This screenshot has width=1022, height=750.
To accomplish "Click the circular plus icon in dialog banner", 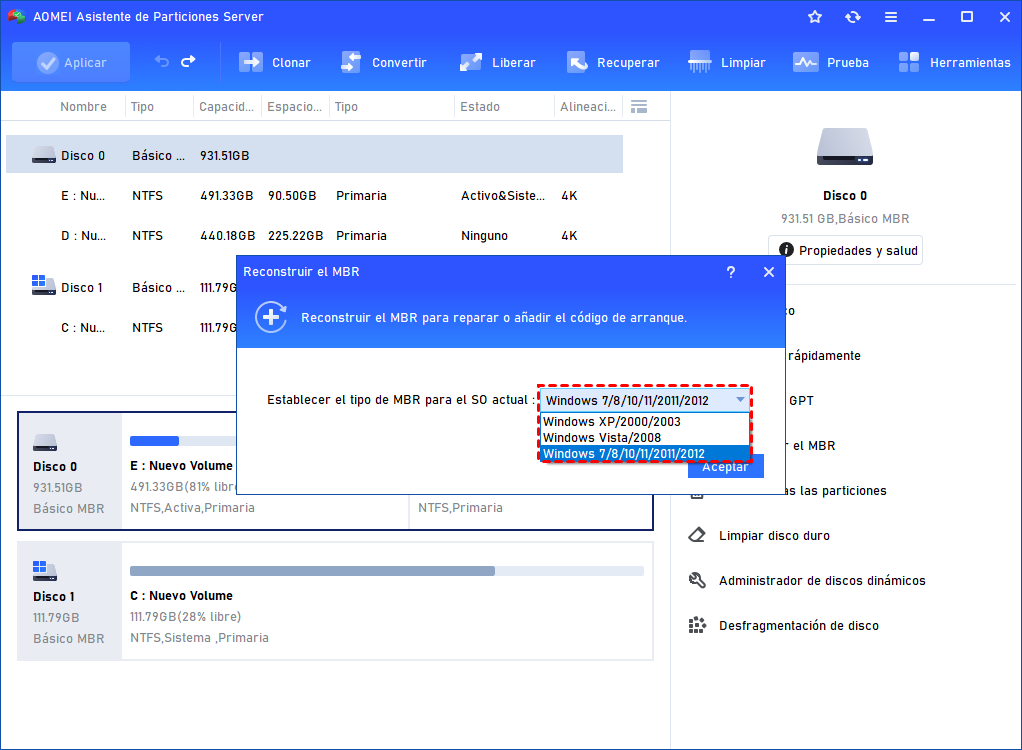I will [x=271, y=317].
